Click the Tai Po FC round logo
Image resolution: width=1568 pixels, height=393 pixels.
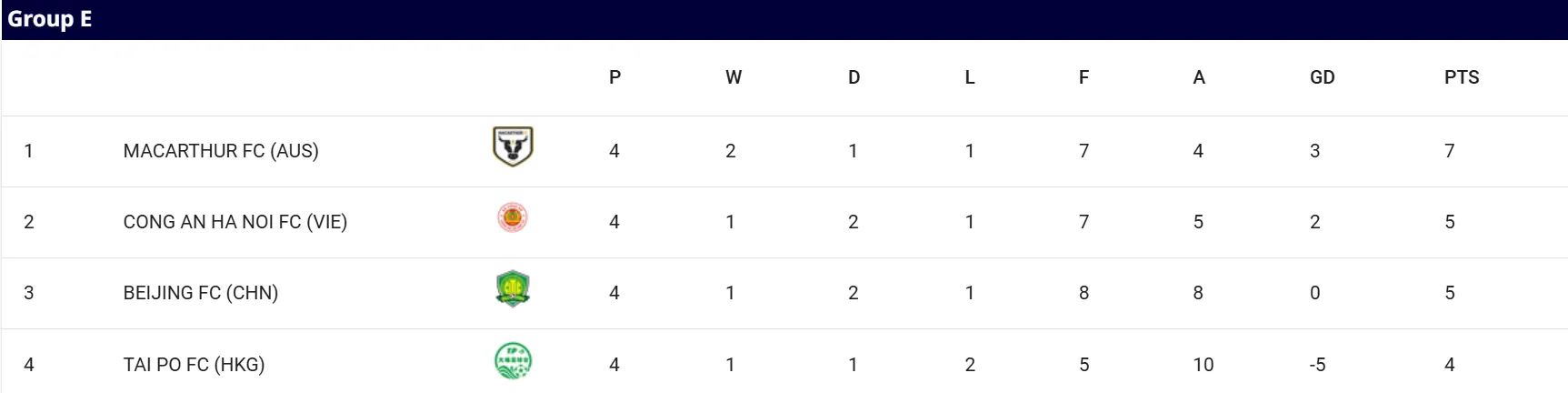pos(513,361)
